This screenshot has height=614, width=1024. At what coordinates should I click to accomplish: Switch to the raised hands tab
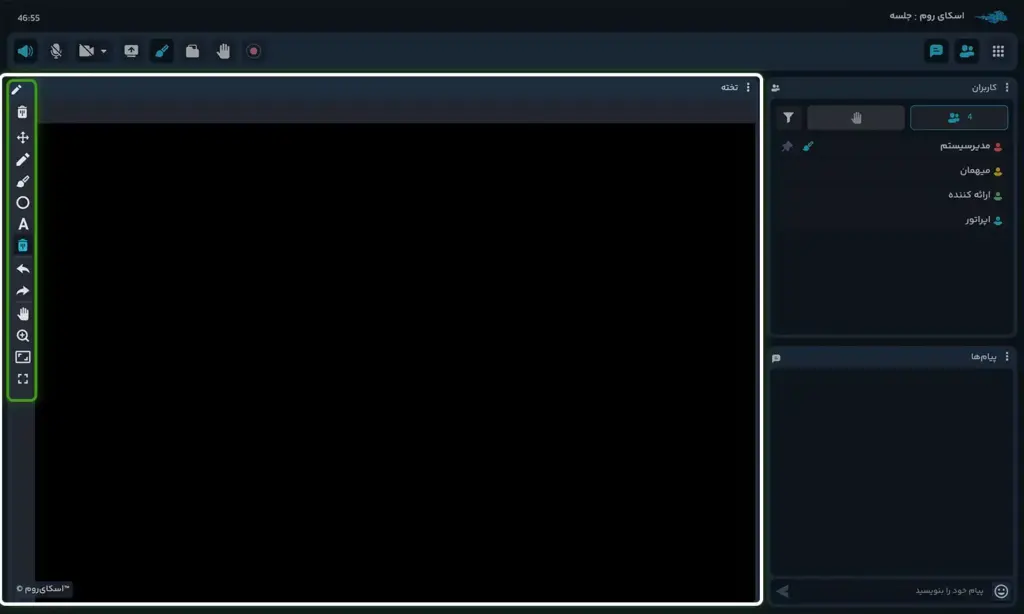[x=856, y=118]
